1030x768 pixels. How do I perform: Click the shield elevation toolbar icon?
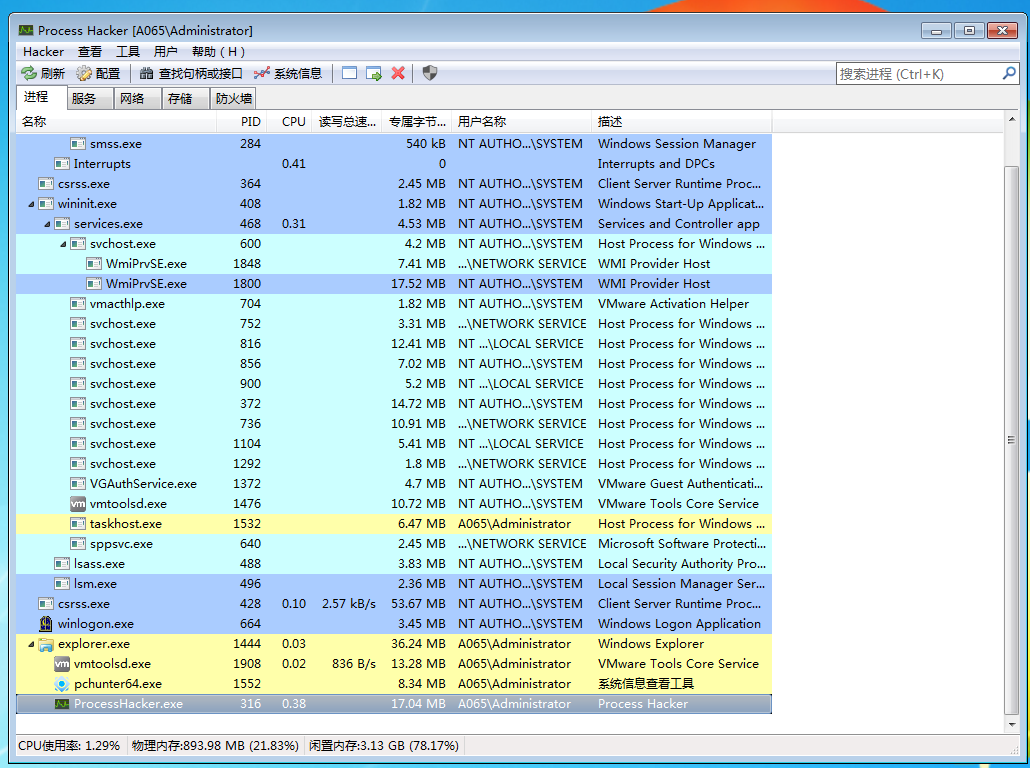[430, 74]
